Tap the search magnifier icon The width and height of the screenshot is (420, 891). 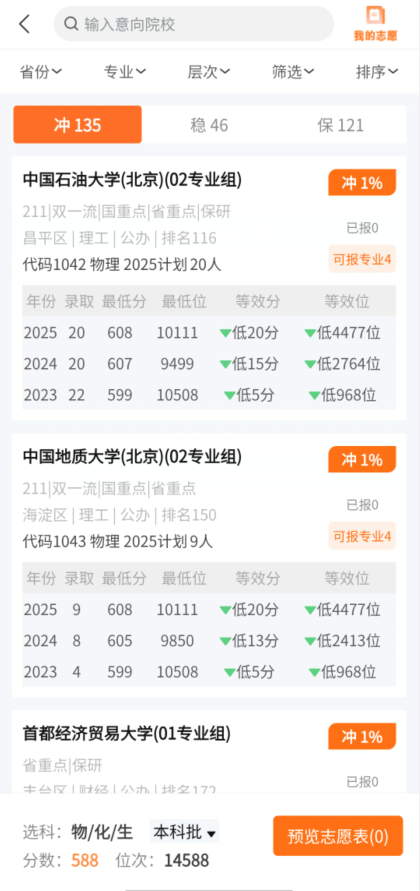tap(71, 24)
